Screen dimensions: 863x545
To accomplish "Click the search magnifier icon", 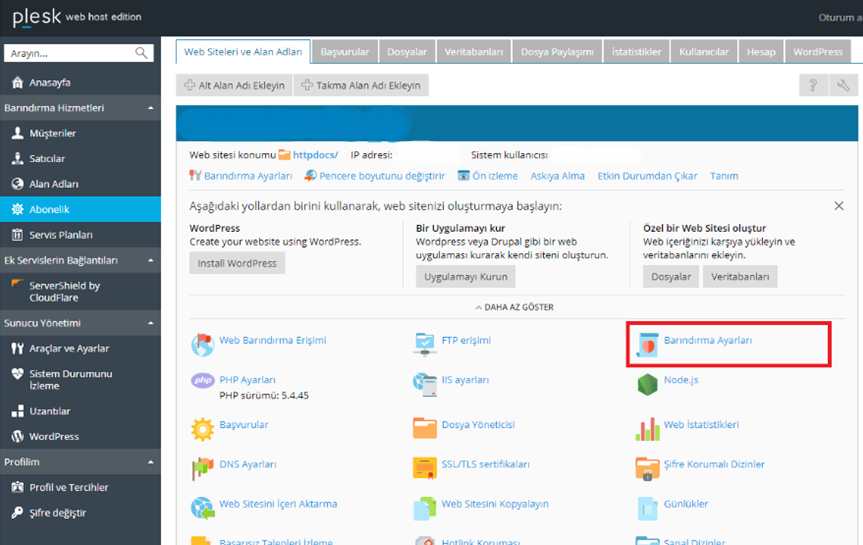I will (x=141, y=53).
